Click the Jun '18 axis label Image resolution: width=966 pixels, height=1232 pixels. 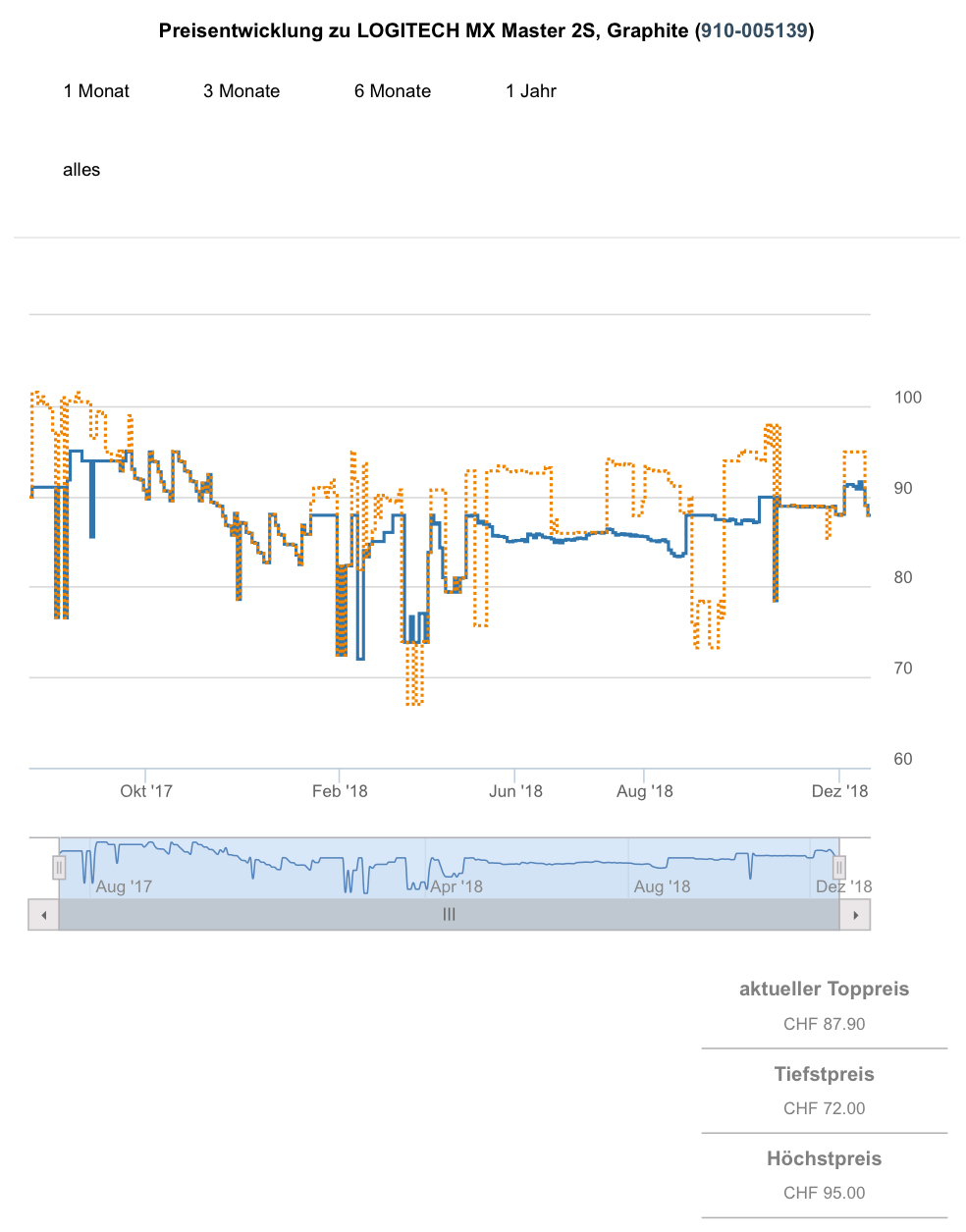pos(515,791)
